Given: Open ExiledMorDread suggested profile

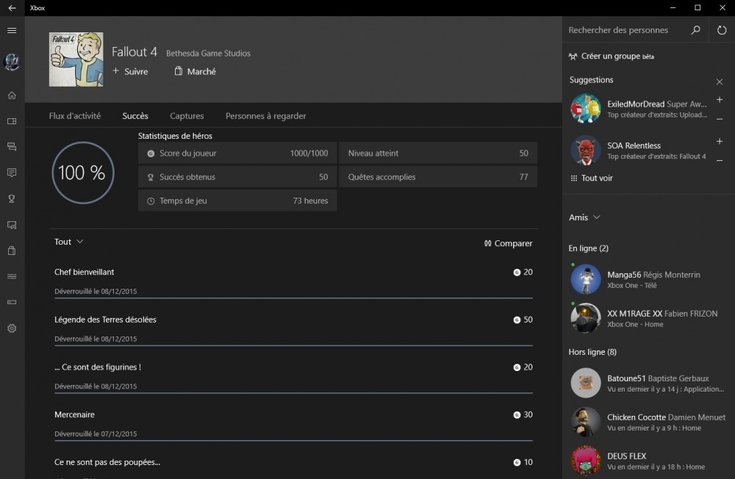Looking at the screenshot, I should (638, 109).
